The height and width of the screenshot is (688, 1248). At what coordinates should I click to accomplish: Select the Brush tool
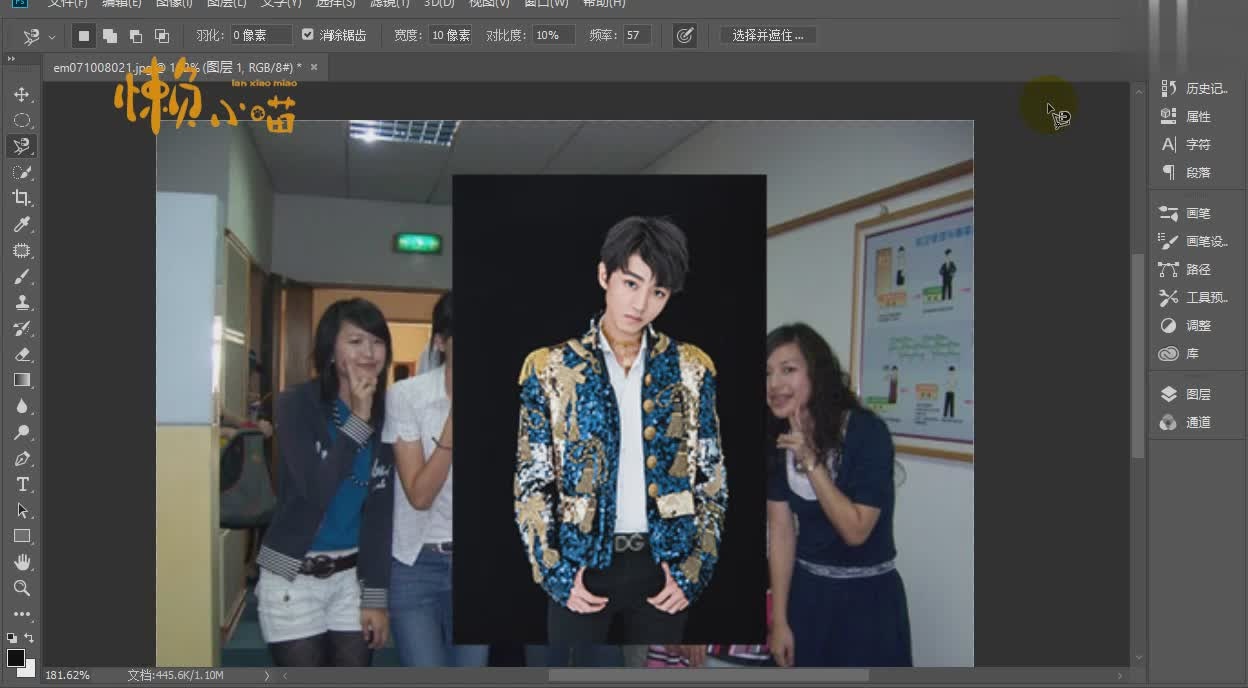pos(21,276)
